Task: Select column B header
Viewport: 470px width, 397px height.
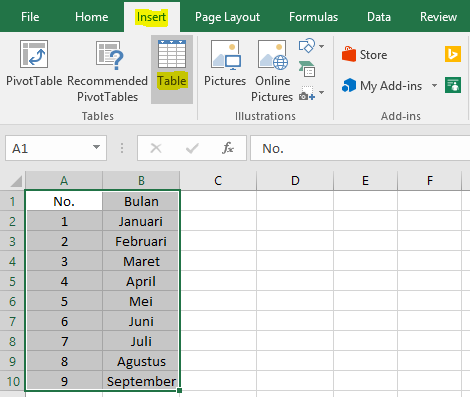Action: 141,180
